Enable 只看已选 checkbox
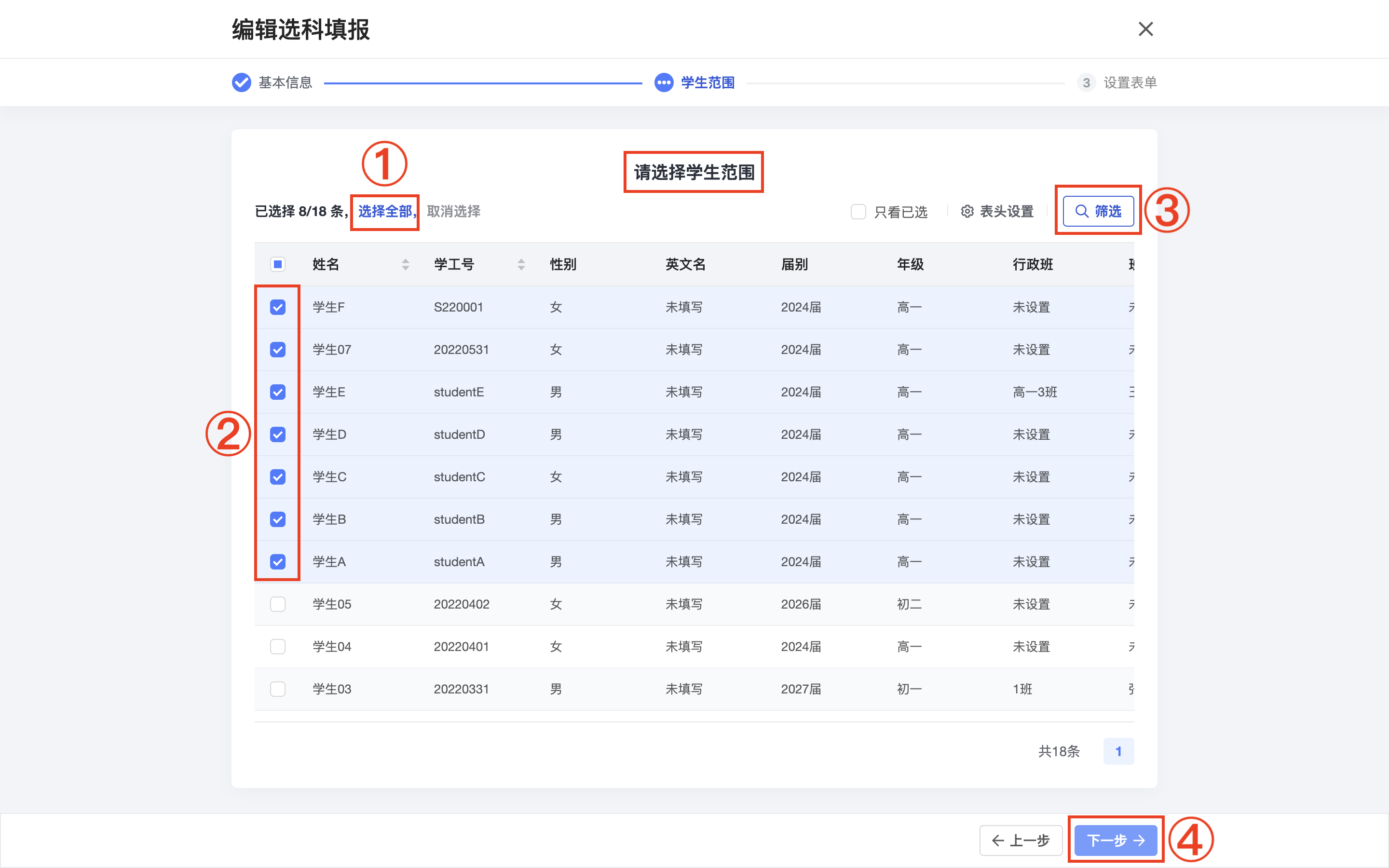This screenshot has width=1389, height=868. coord(858,211)
